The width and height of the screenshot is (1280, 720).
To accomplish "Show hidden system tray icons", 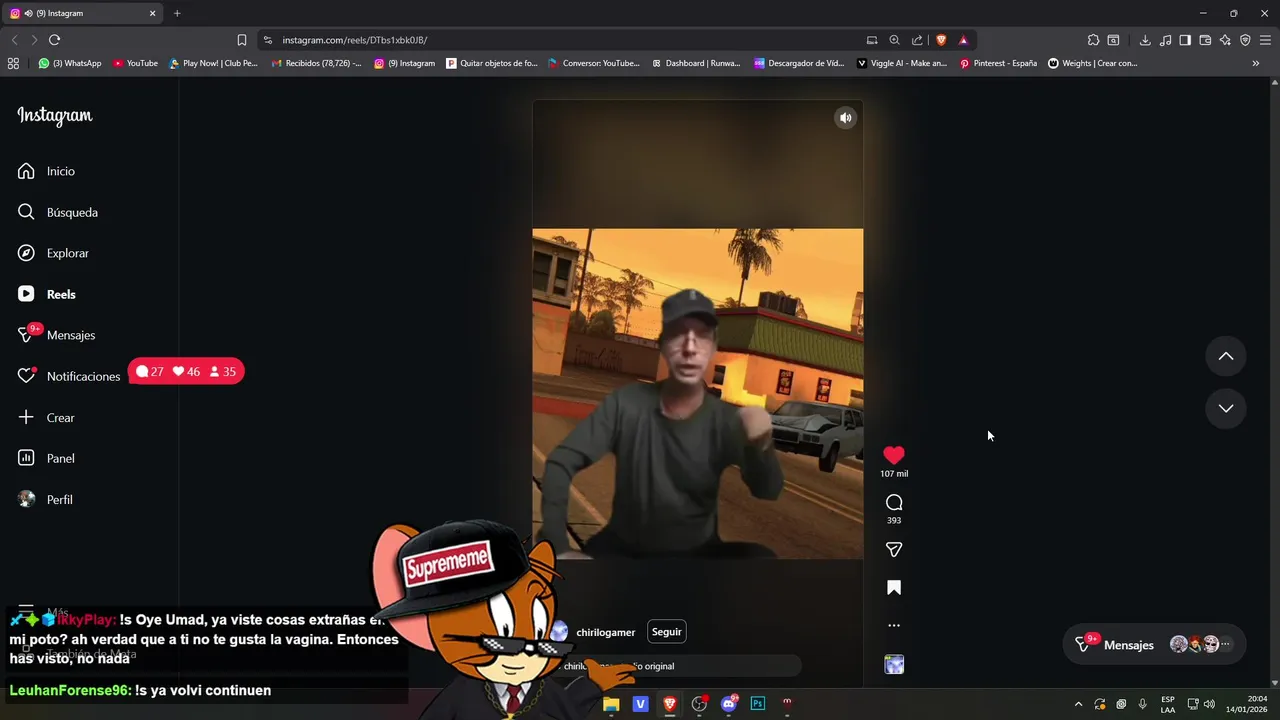I will click(x=1078, y=704).
